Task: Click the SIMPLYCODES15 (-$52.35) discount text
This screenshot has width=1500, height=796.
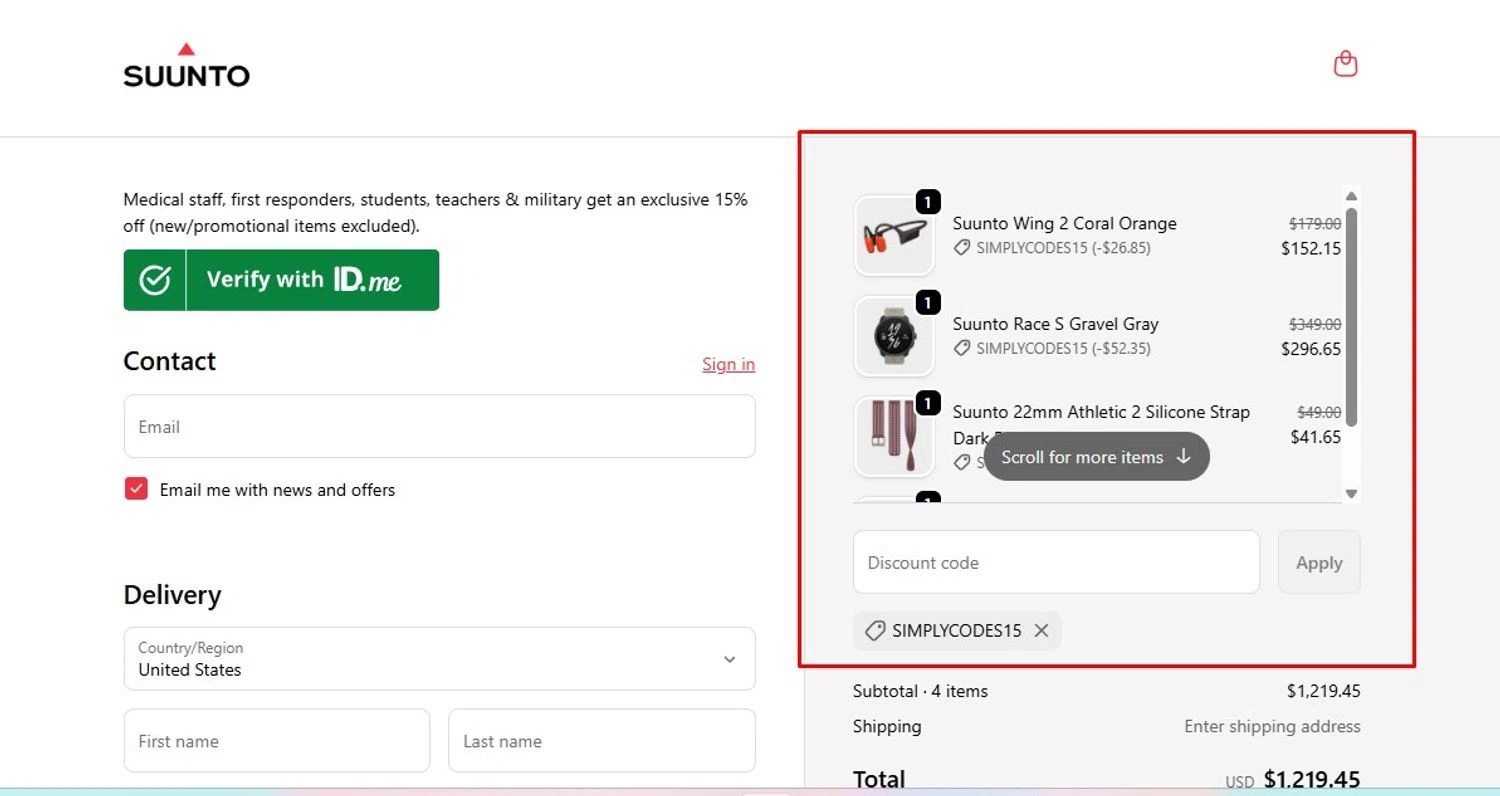Action: coord(1063,348)
